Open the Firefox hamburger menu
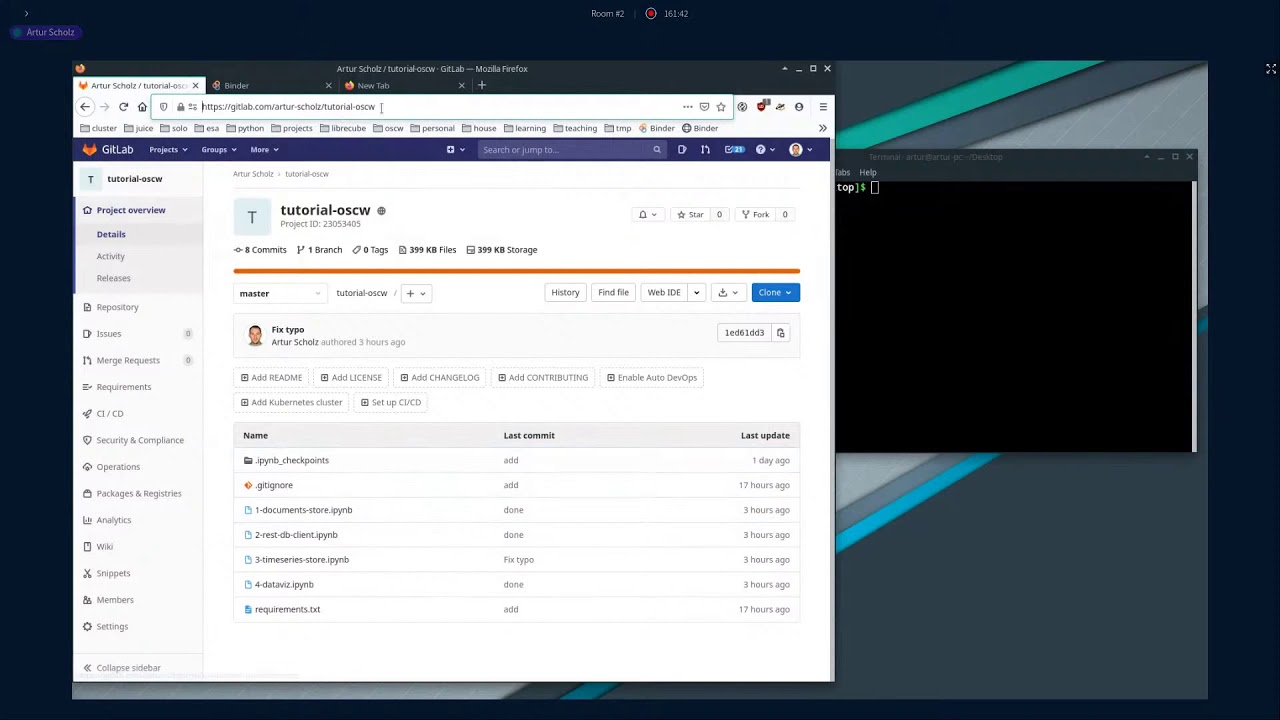This screenshot has height=720, width=1280. point(823,107)
